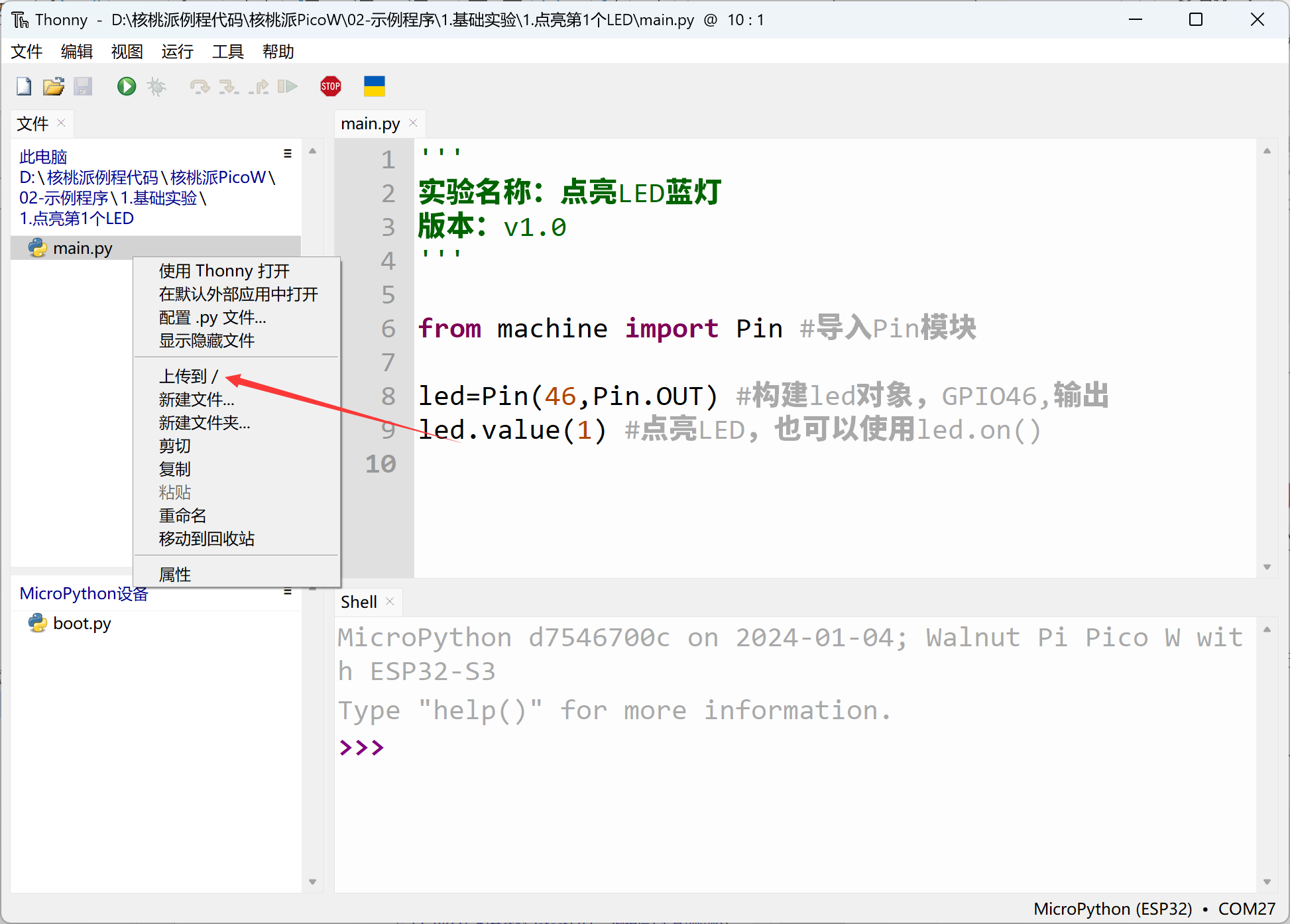This screenshot has height=924, width=1290.
Task: Toggle visibility of hidden files option
Action: tap(207, 341)
